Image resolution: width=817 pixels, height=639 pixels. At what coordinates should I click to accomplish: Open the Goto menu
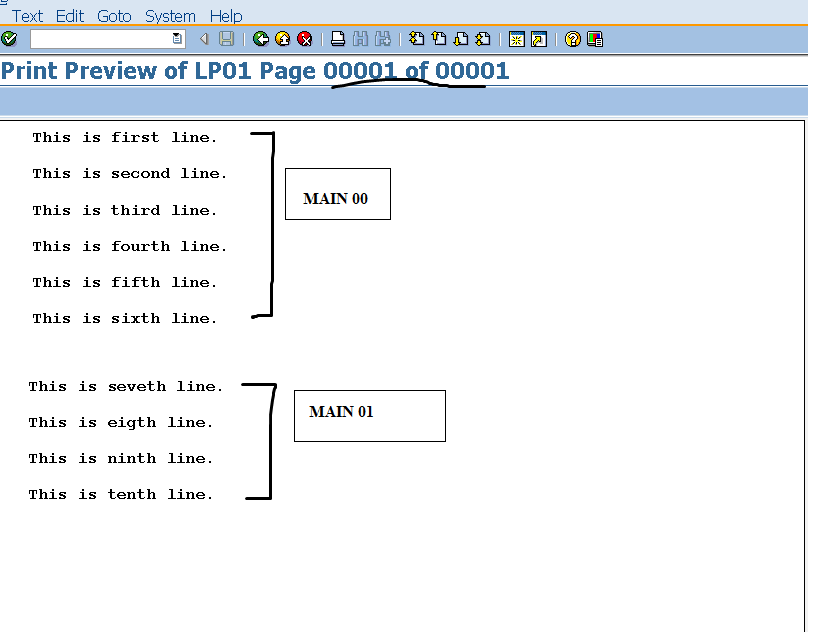(113, 16)
